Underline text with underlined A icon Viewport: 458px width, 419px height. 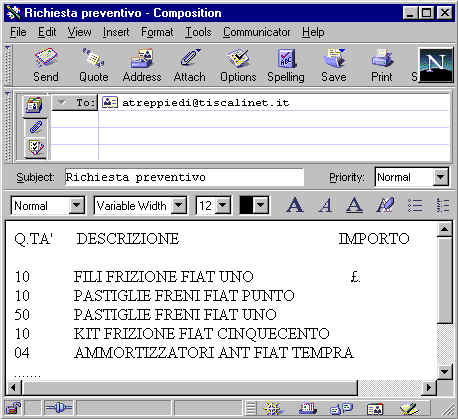pos(354,205)
